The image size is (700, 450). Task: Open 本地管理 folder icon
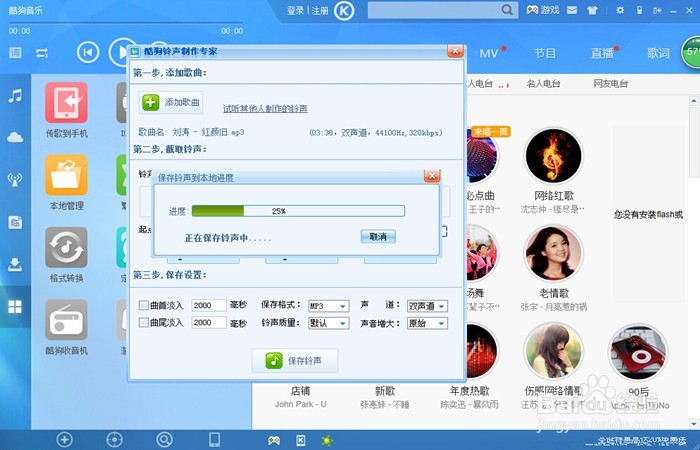coord(66,175)
